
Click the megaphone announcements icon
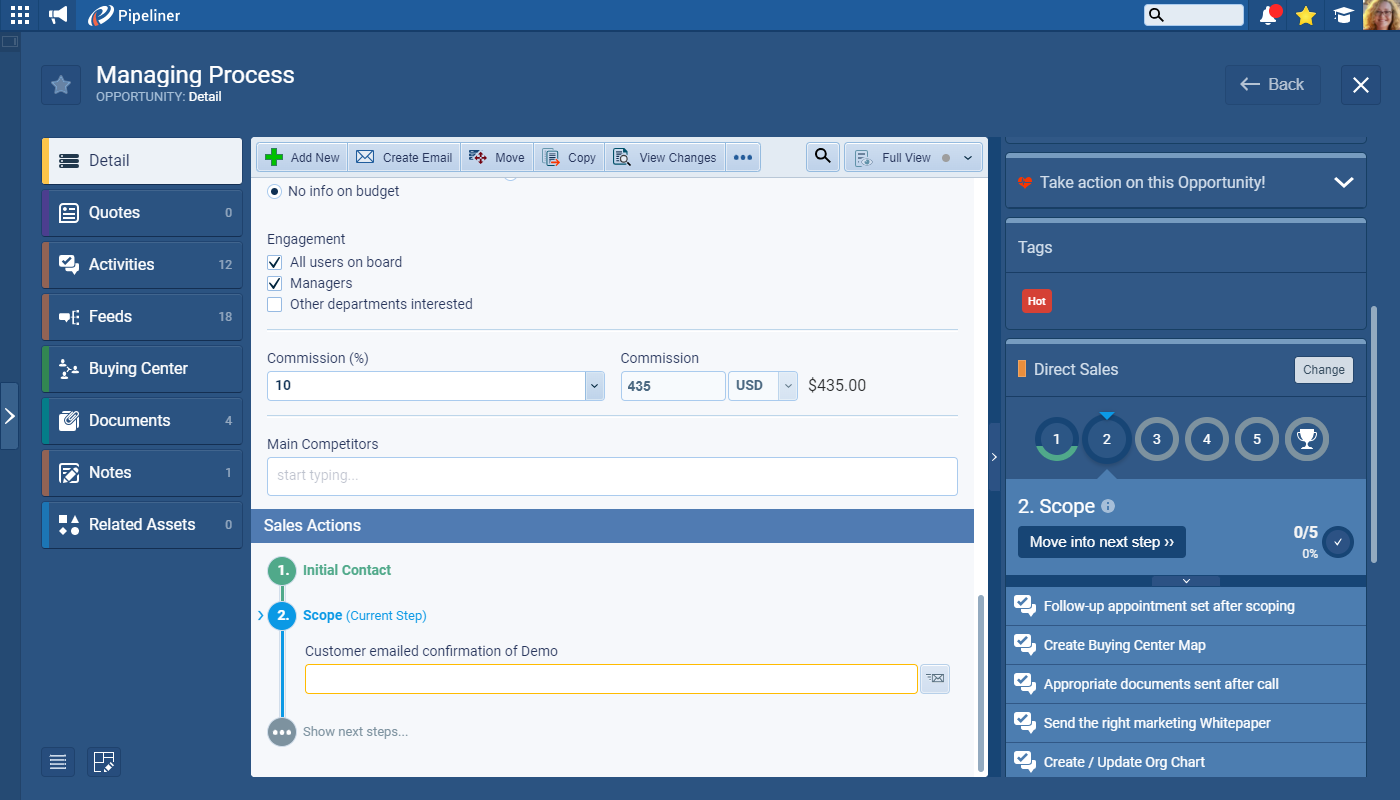[58, 15]
